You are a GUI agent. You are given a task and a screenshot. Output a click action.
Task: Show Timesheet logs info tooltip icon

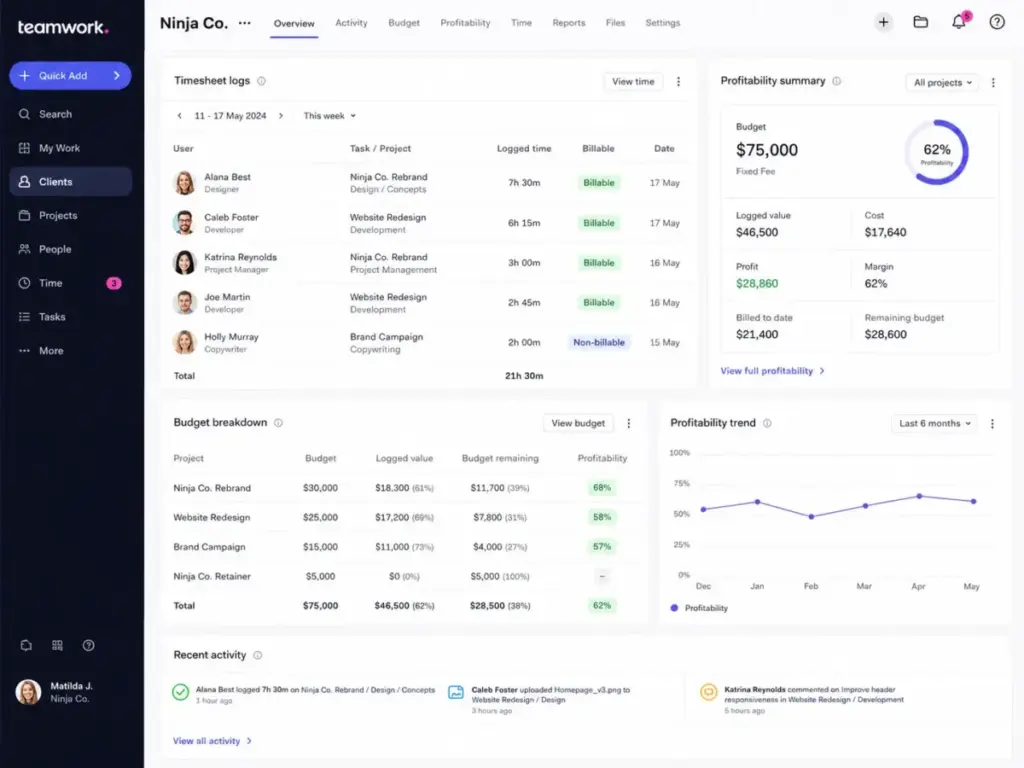coord(261,81)
